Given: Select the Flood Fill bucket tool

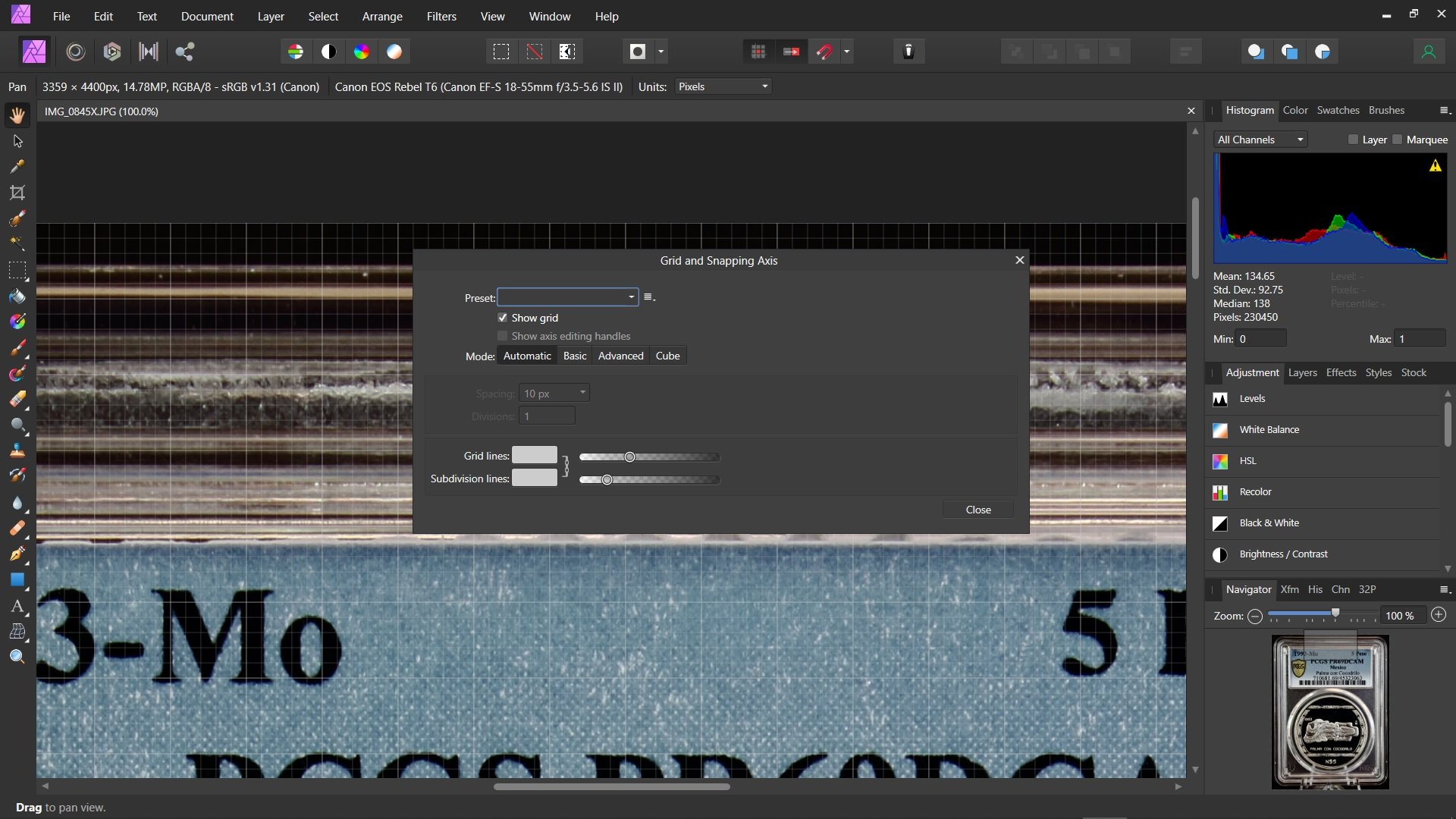Looking at the screenshot, I should point(17,296).
